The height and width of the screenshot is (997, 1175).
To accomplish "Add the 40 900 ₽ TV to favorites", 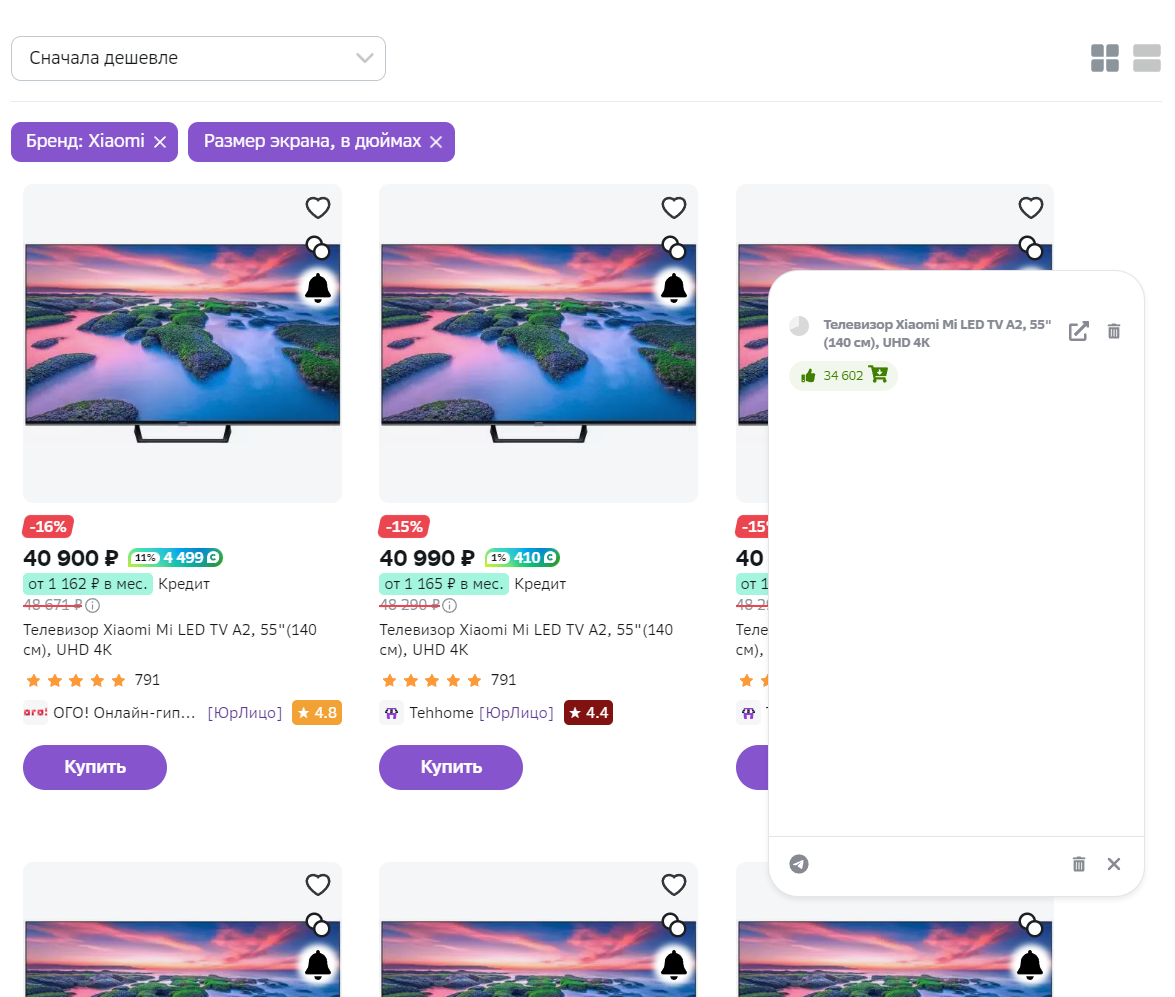I will [x=318, y=208].
